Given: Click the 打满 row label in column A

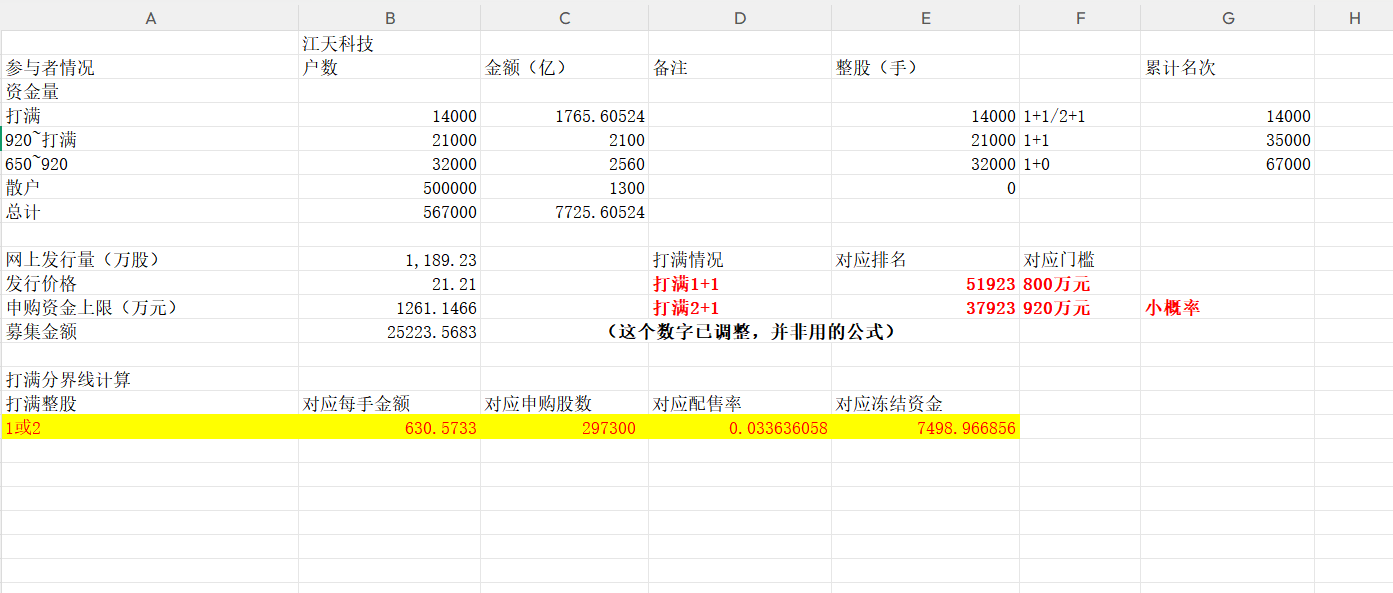Looking at the screenshot, I should (x=150, y=116).
